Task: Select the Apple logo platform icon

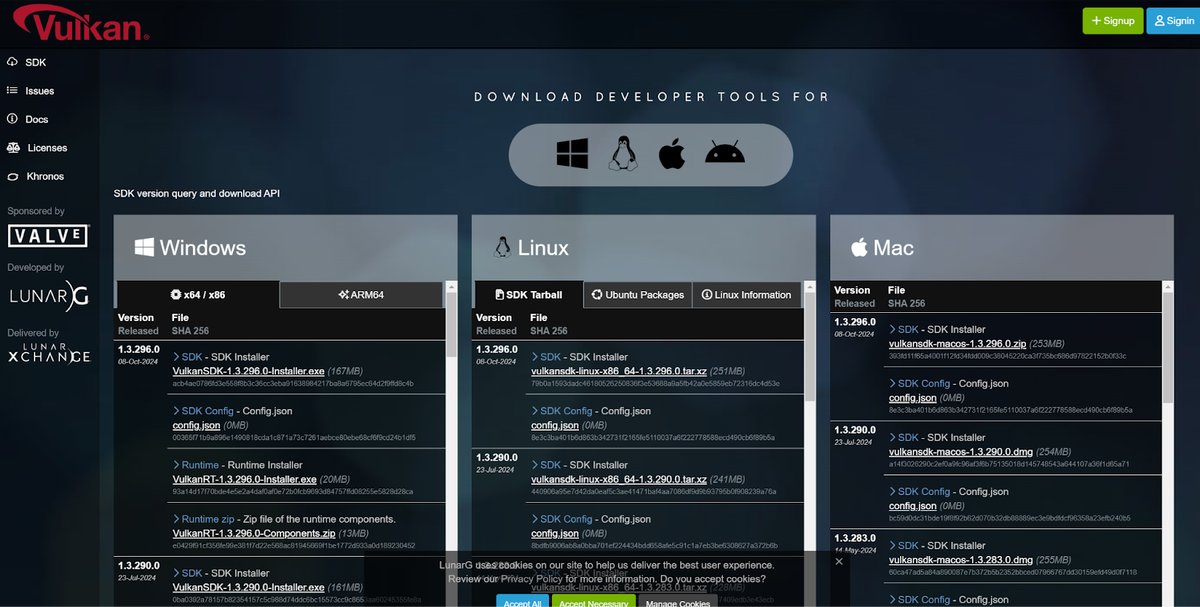Action: (672, 154)
